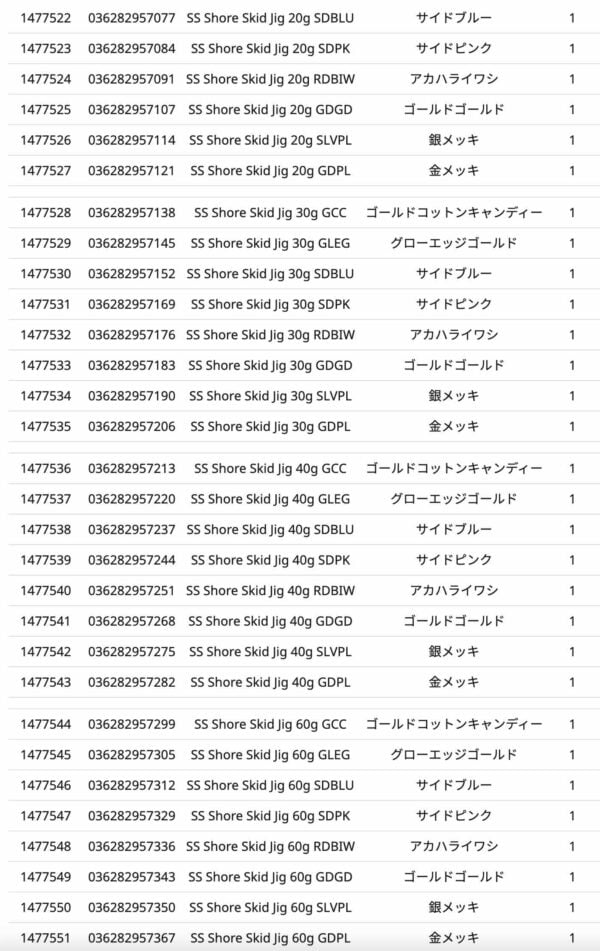Select barcode 036282957336
Image resolution: width=600 pixels, height=951 pixels.
pos(132,847)
